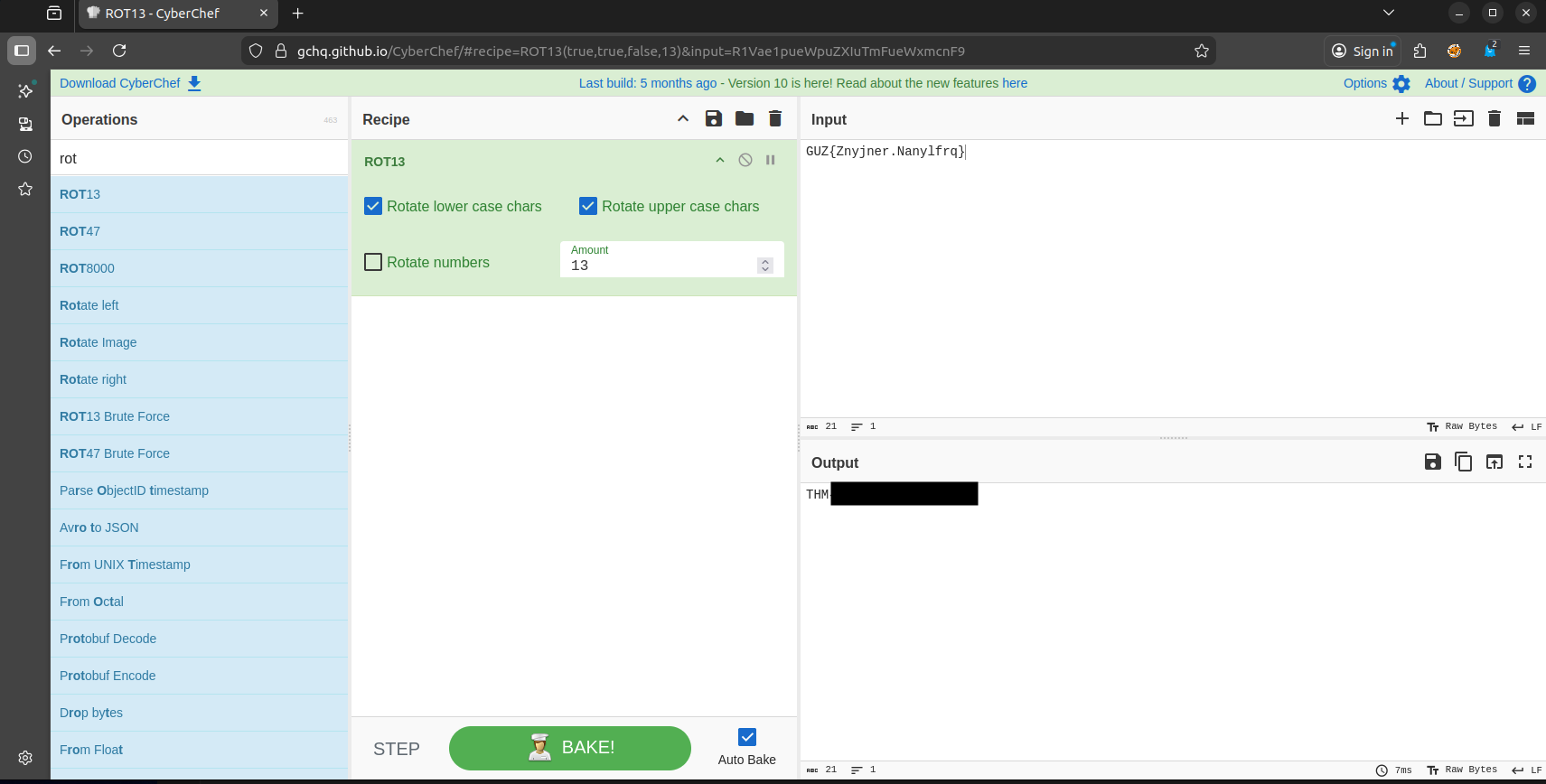Screen dimensions: 1546x784
Task: Click the STEP button
Action: pos(397,749)
